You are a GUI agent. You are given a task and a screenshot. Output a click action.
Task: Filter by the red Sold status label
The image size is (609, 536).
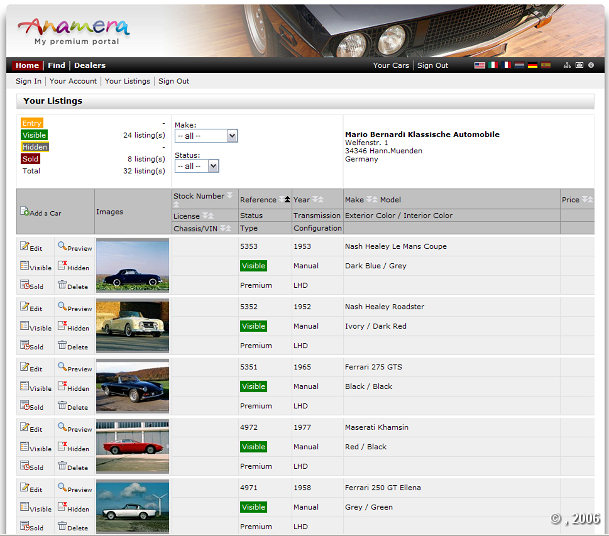[30, 159]
